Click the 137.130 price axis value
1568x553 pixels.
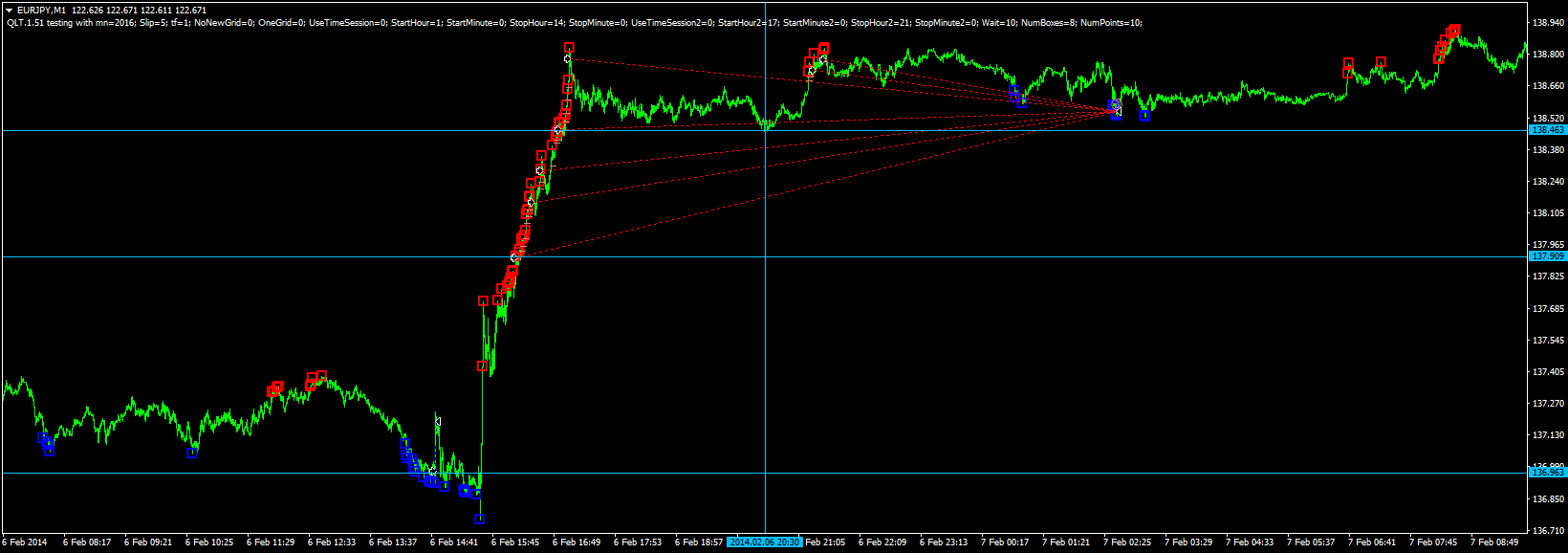(1548, 434)
